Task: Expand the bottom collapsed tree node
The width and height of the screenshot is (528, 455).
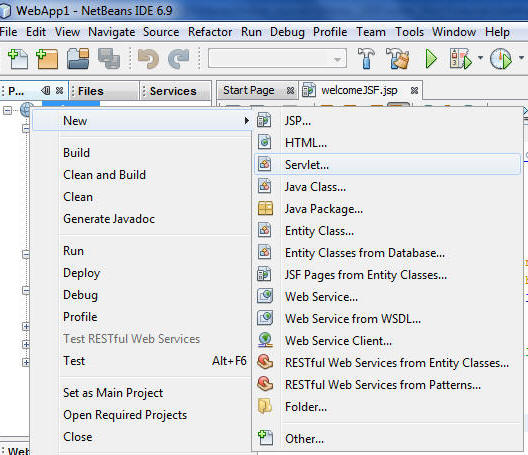Action: pos(26,362)
